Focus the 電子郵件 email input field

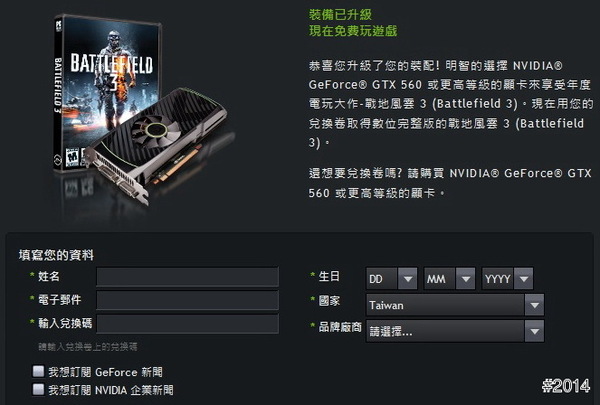[188, 300]
